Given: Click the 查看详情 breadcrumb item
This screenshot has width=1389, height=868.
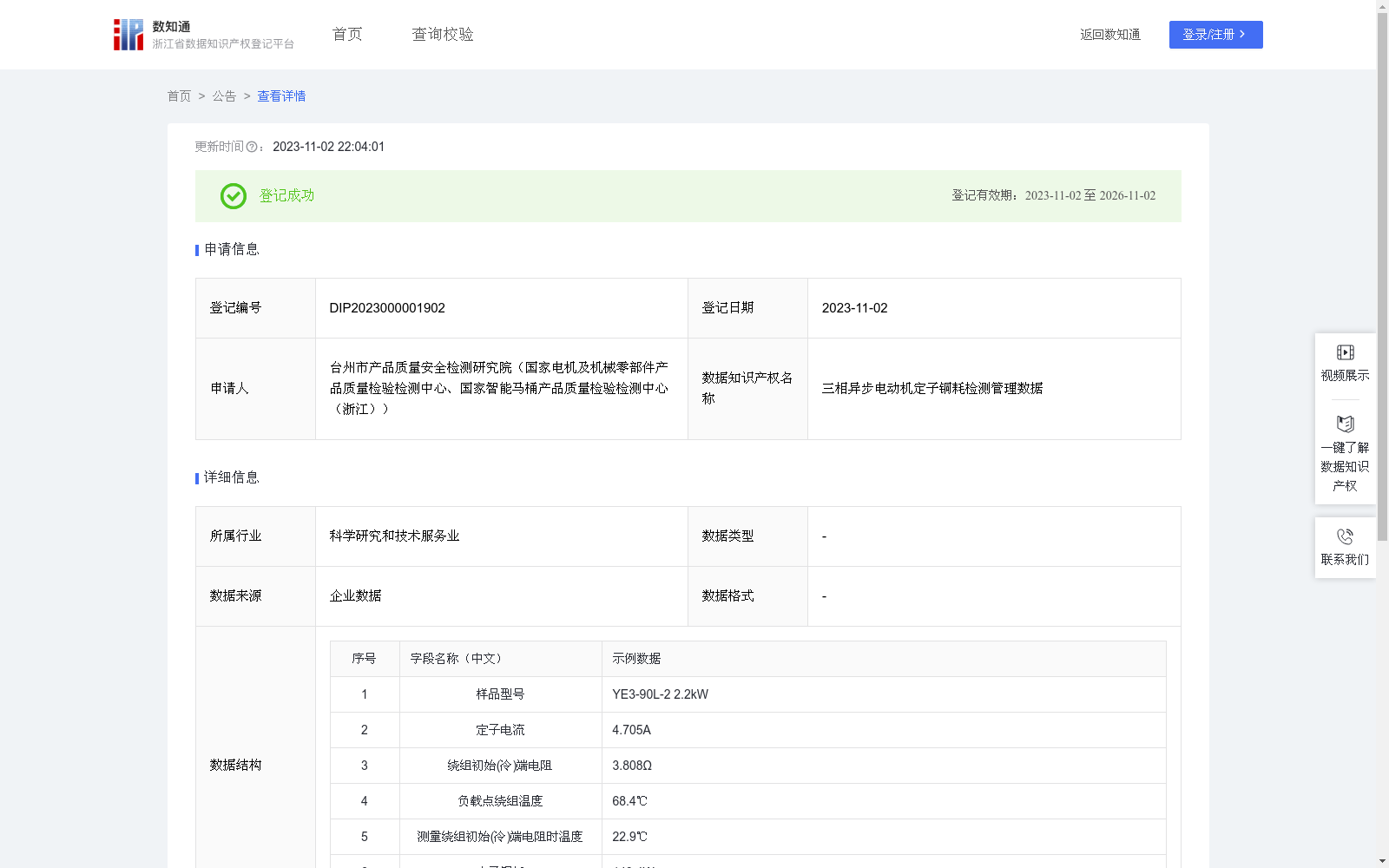Looking at the screenshot, I should pos(281,96).
